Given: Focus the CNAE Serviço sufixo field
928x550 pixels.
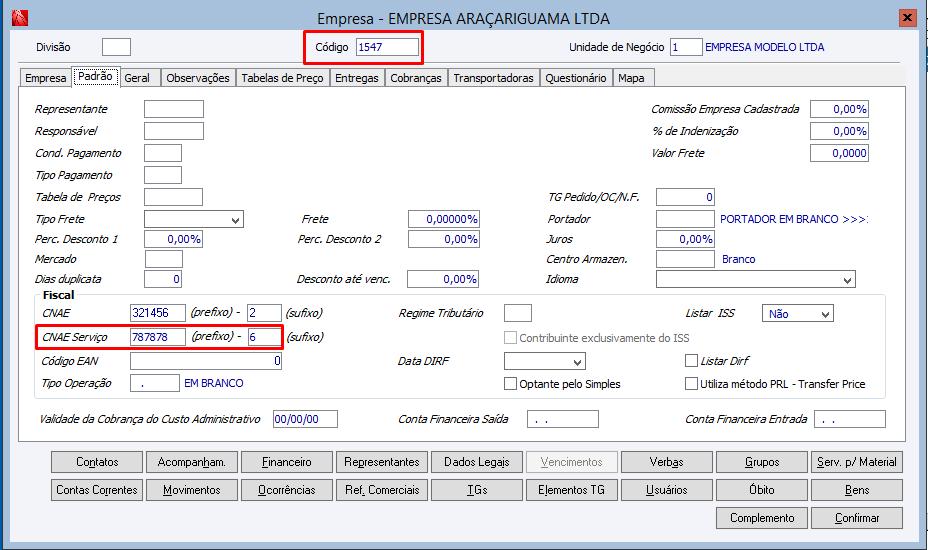Looking at the screenshot, I should point(264,337).
